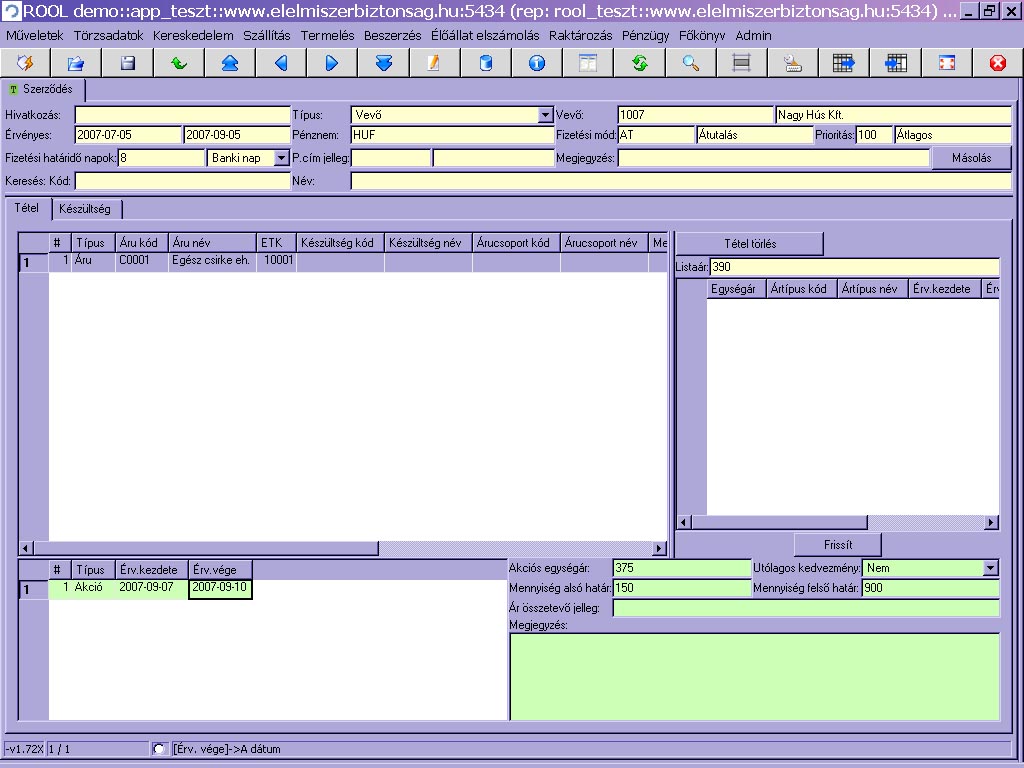Screen dimensions: 1024x768
Task: Go to previous record with left arrow
Action: [281, 63]
